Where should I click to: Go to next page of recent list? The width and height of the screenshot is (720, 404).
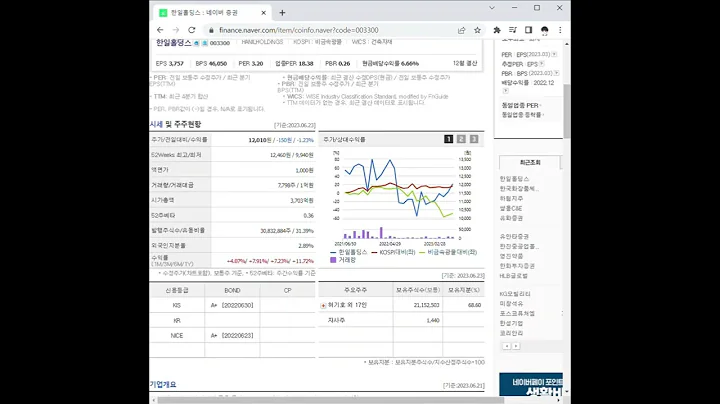pyautogui.click(x=516, y=346)
